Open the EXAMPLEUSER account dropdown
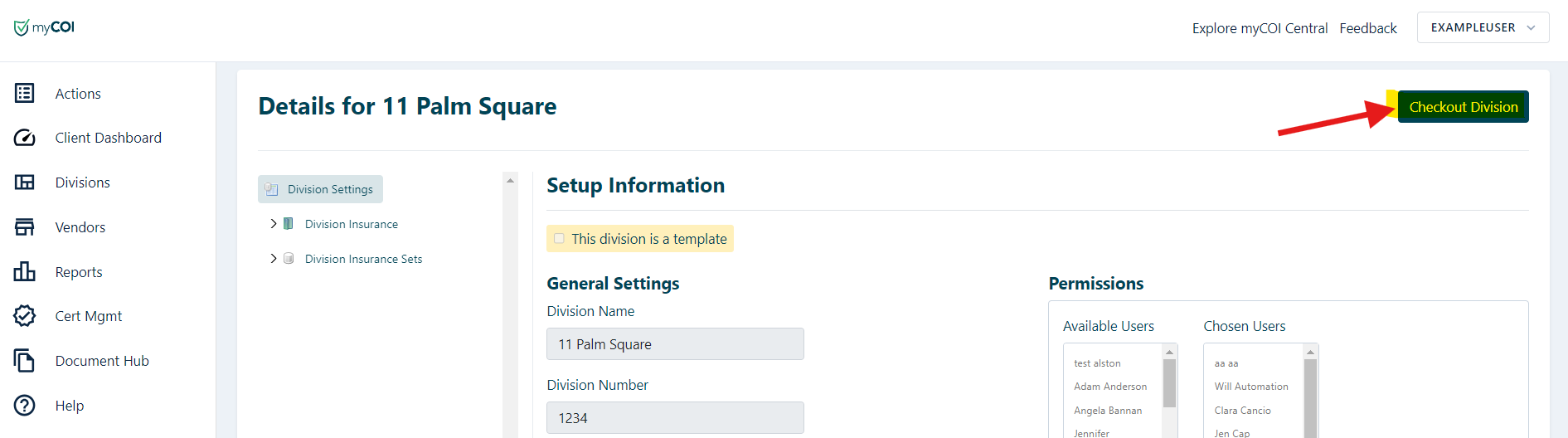1568x438 pixels. pyautogui.click(x=1483, y=27)
